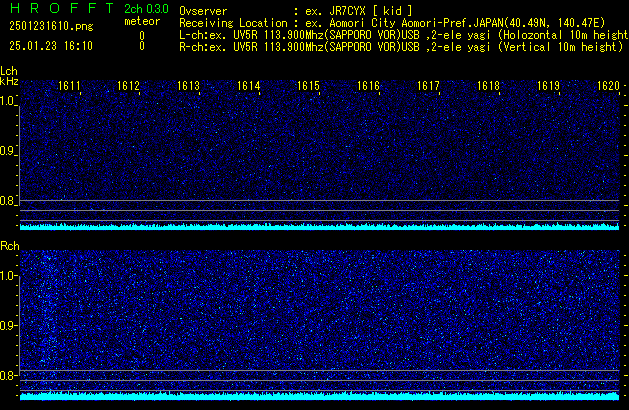This screenshot has height=410, width=629.
Task: Click the 0.9 frequency label on Lch axis
Action: 7,151
